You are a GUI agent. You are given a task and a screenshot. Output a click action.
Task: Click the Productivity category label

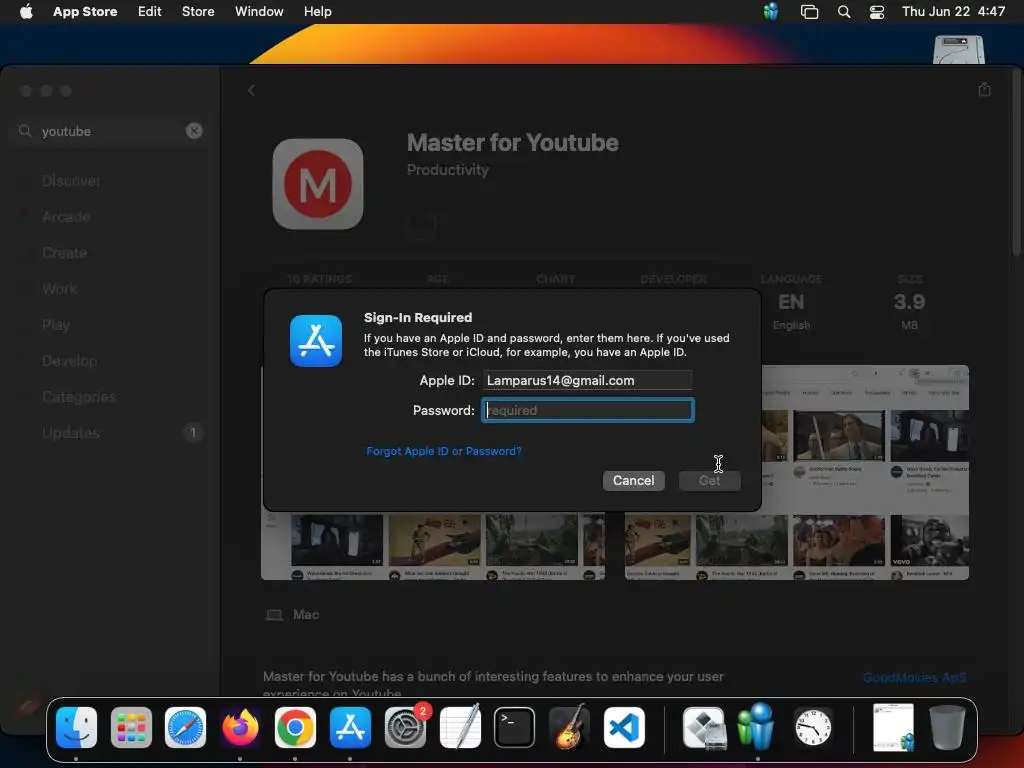point(447,170)
